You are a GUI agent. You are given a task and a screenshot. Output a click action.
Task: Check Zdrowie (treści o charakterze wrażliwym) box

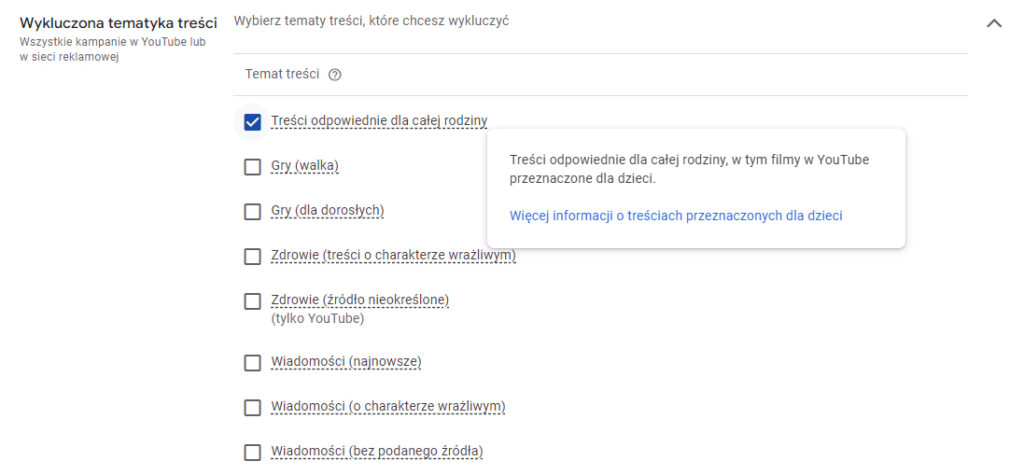(x=252, y=256)
